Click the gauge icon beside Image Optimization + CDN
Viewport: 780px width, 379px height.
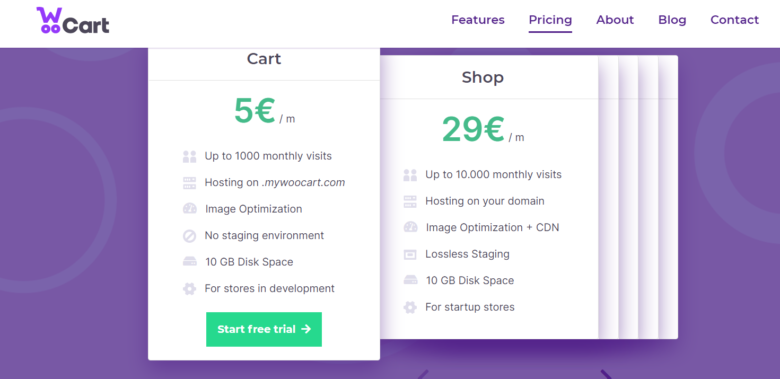410,228
